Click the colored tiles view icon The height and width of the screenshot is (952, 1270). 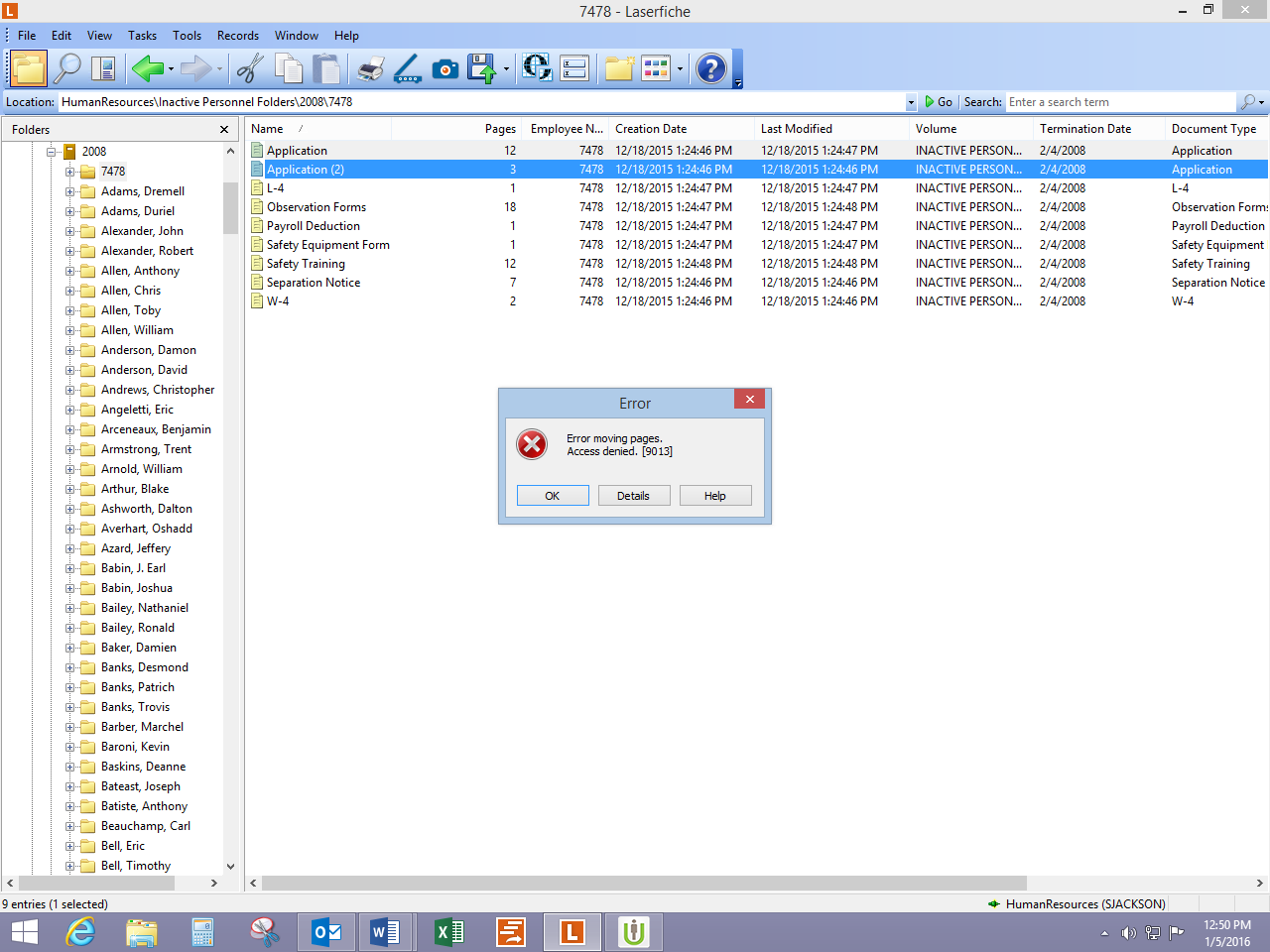(656, 68)
